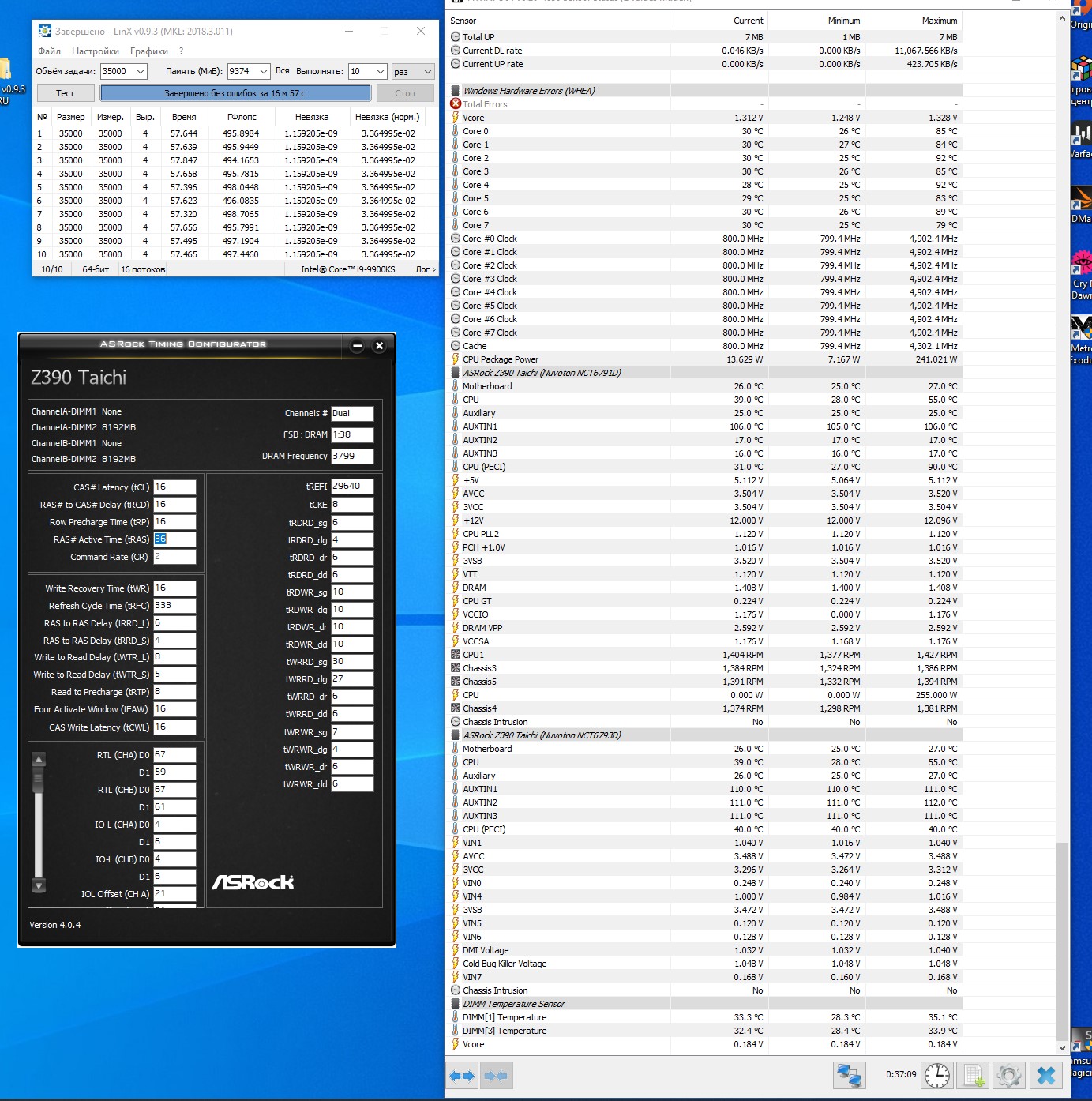Click the LinX completed progress bar

(x=235, y=93)
